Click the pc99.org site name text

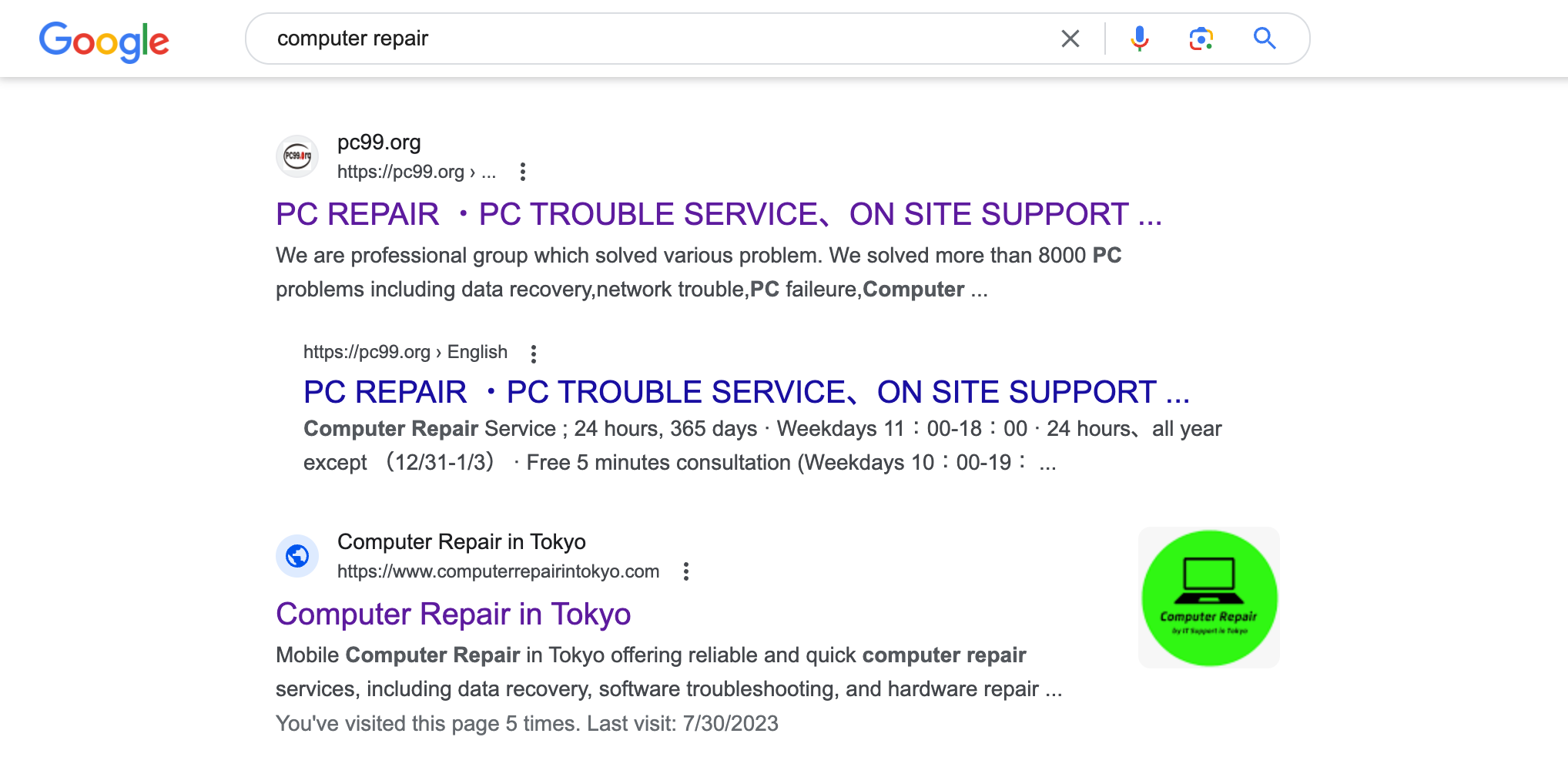coord(379,142)
